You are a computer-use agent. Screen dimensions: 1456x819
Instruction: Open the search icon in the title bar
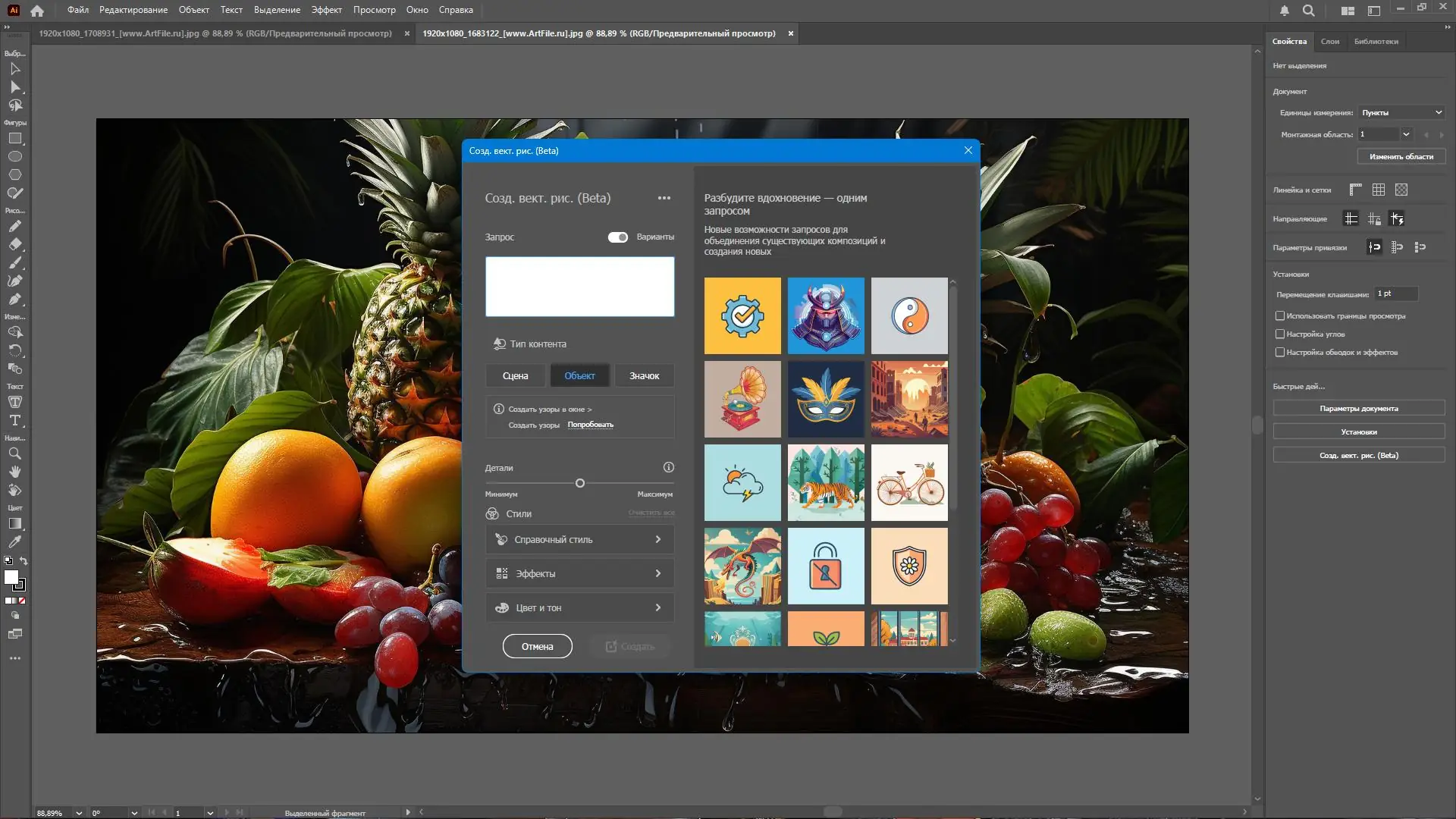coord(1308,11)
